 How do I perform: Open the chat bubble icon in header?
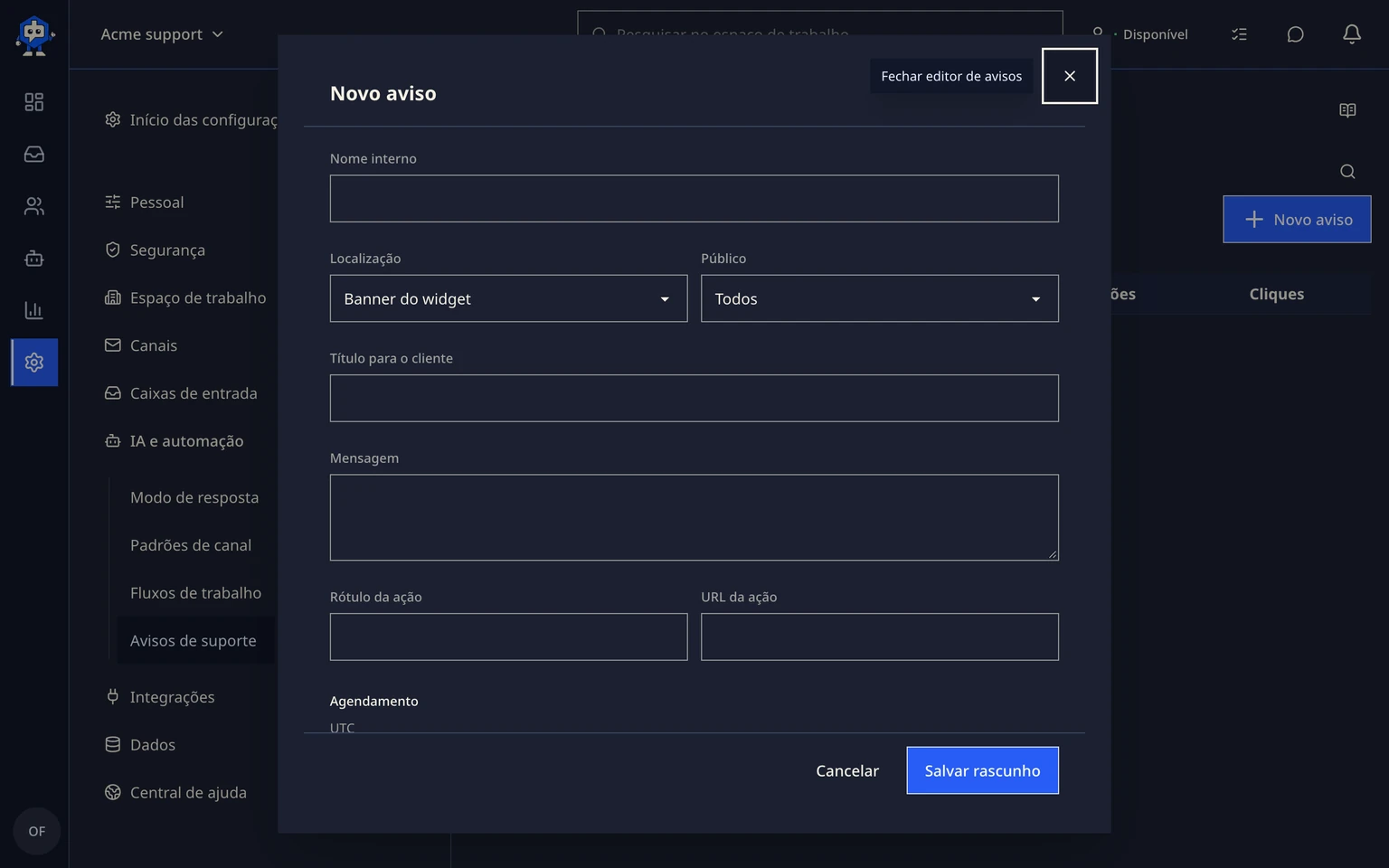pyautogui.click(x=1295, y=34)
